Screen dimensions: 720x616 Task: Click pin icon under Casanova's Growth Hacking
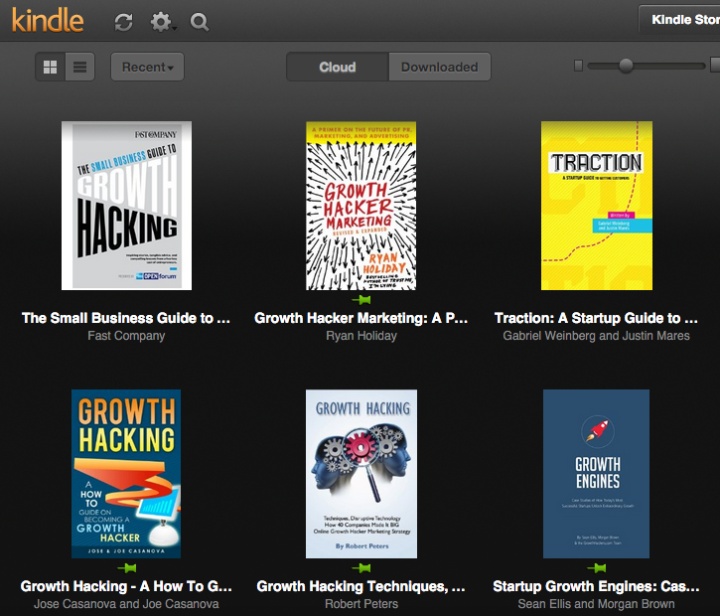click(127, 569)
